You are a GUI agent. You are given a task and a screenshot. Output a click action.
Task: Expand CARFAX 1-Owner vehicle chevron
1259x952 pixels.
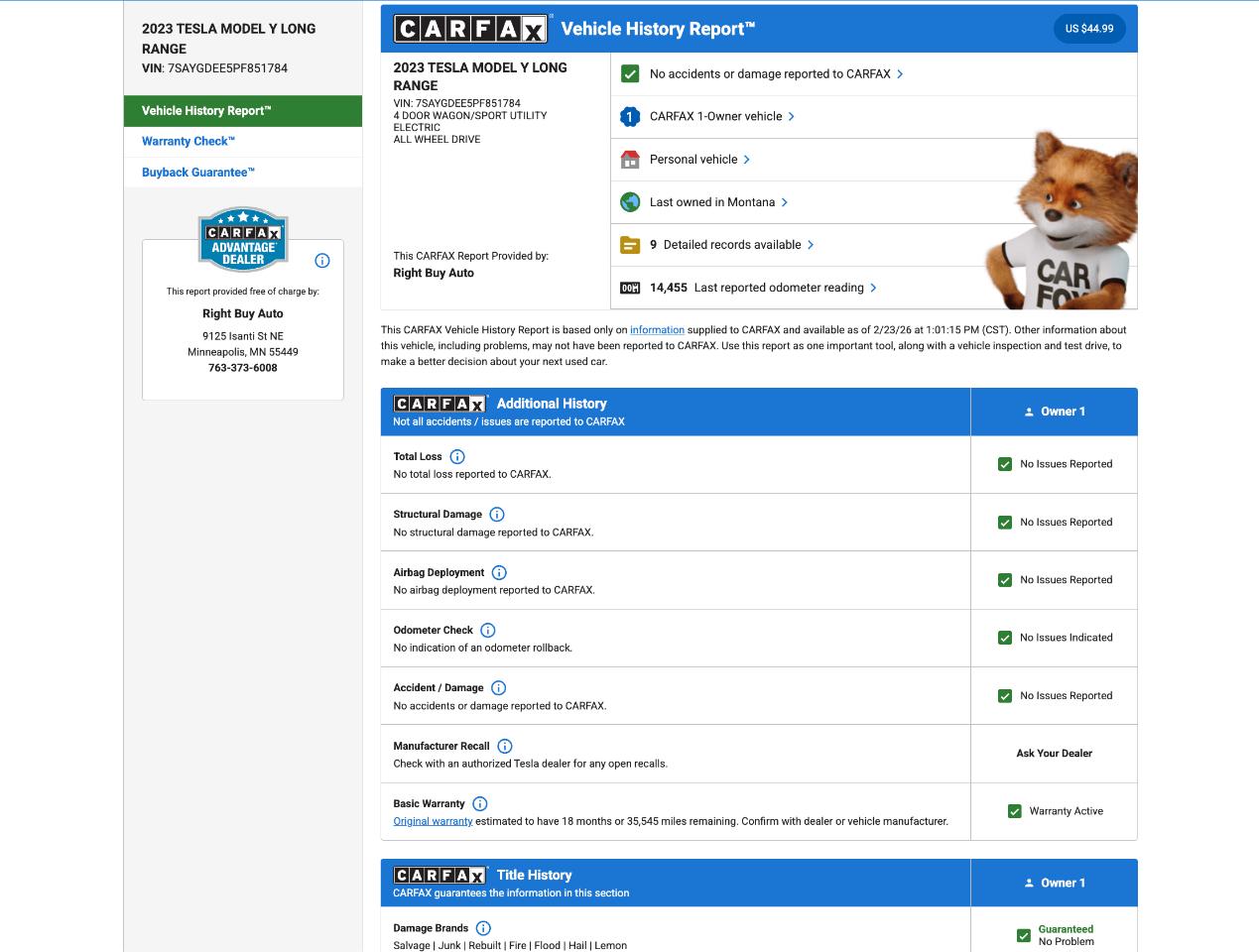[x=791, y=117]
